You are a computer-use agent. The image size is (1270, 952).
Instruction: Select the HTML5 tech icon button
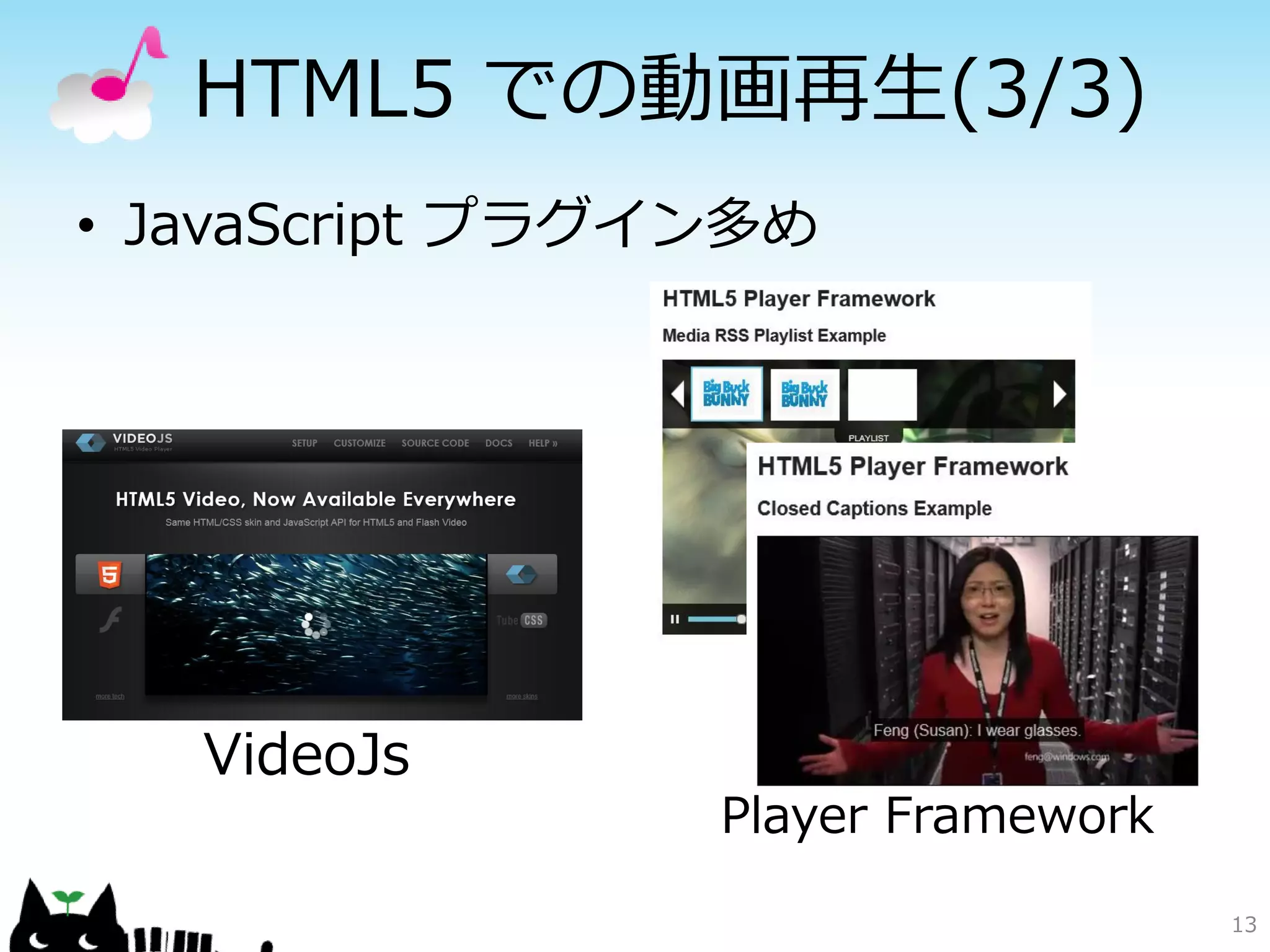(110, 575)
